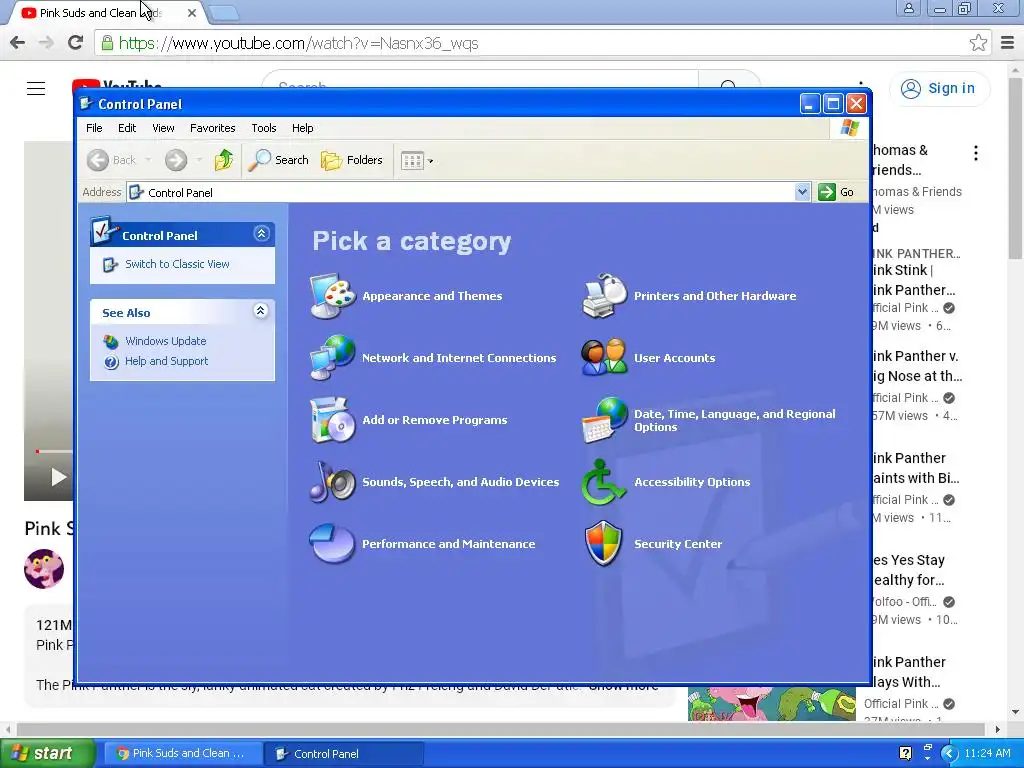This screenshot has height=768, width=1024.
Task: Click the Chrome horizontal scrollbar
Action: (x=502, y=729)
